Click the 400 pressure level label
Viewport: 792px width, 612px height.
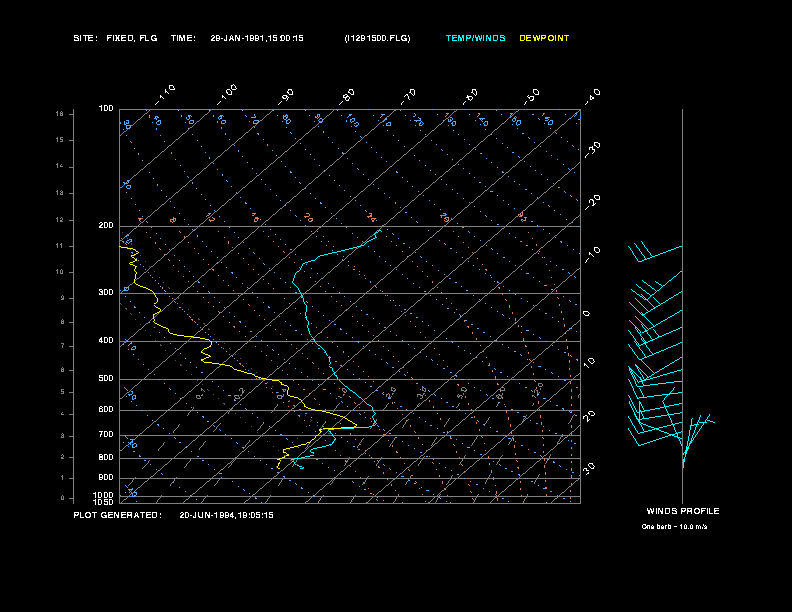click(106, 340)
